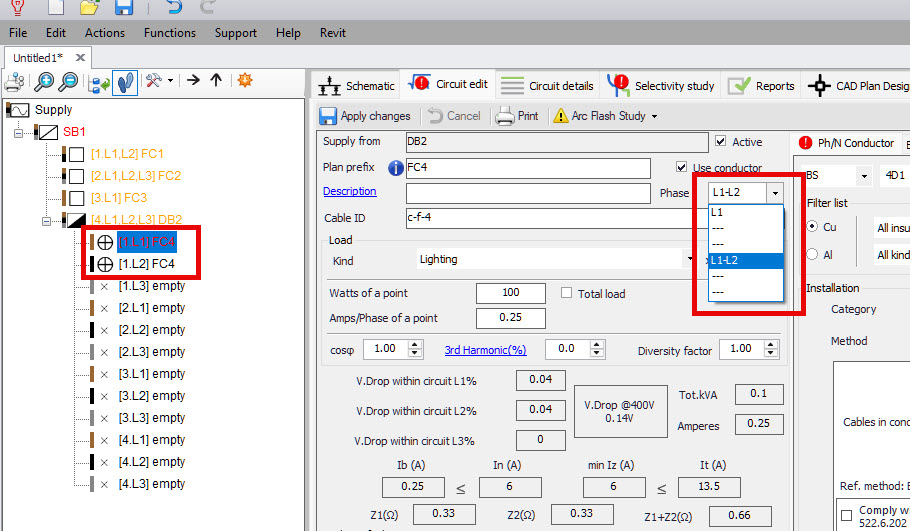
Task: Click the Apply changes button
Action: 365,116
